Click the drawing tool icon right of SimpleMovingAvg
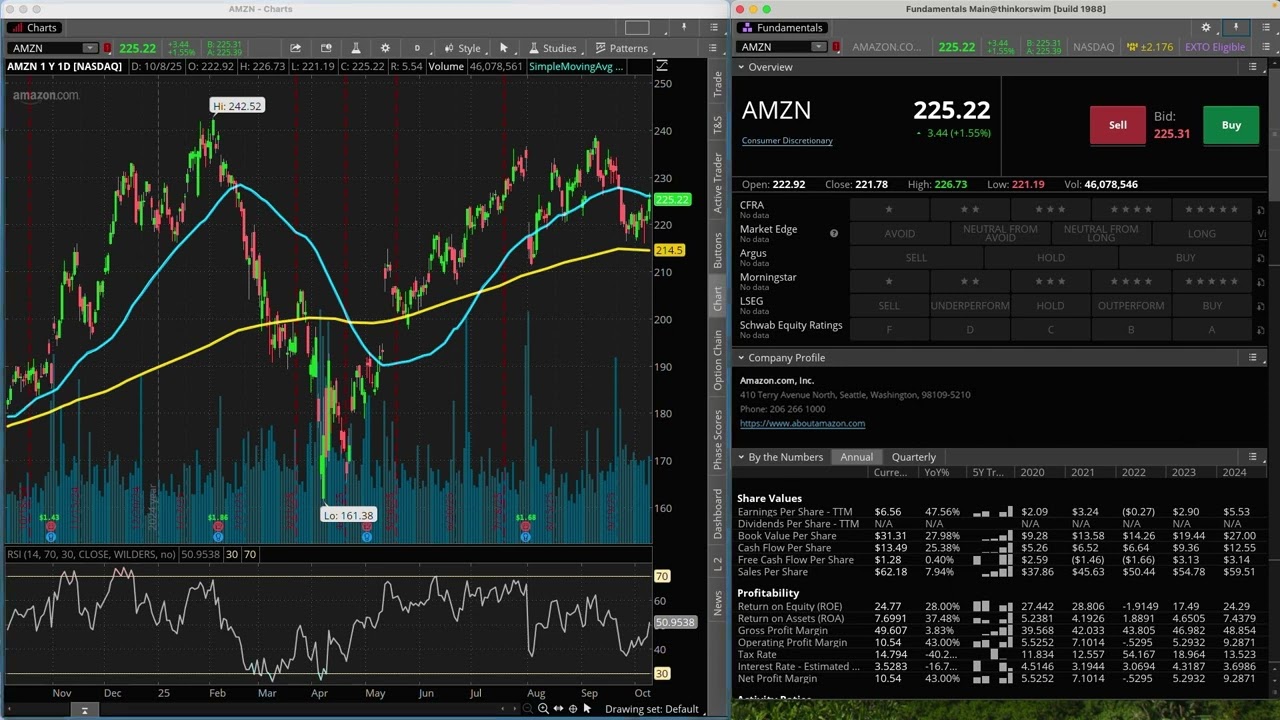 click(x=662, y=66)
